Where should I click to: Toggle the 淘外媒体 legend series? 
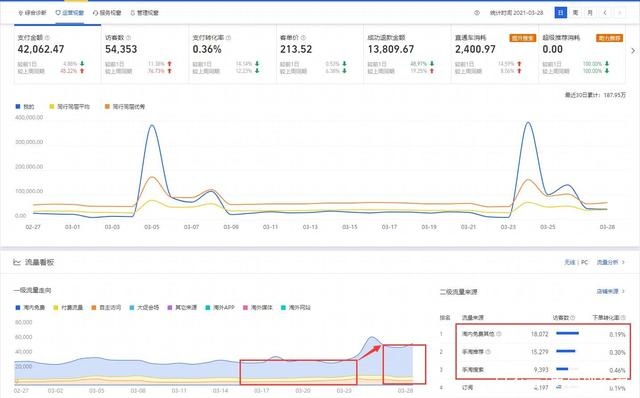tap(258, 307)
